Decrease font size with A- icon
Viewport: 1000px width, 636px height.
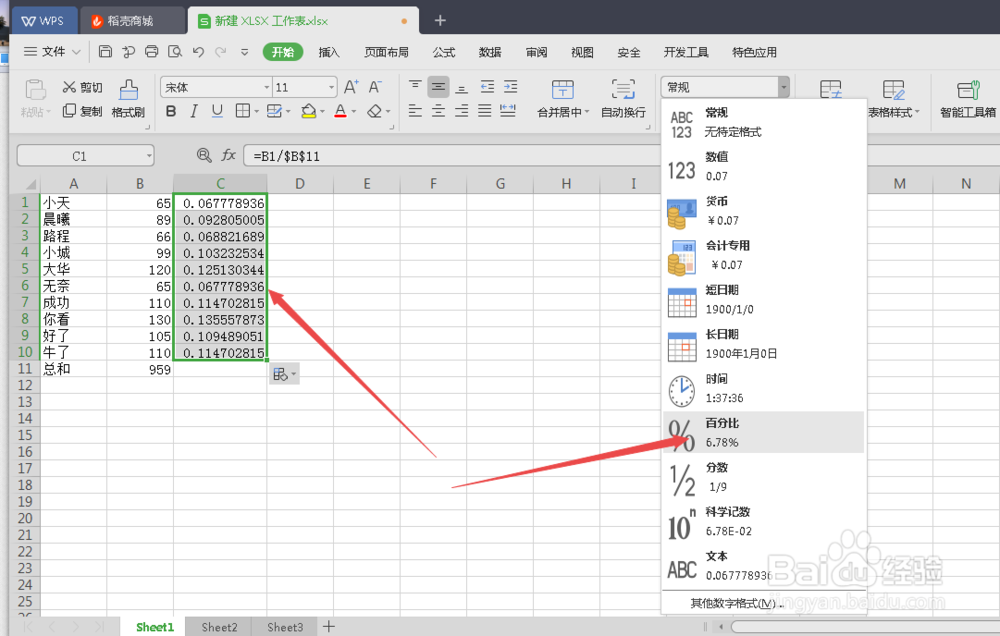click(375, 87)
